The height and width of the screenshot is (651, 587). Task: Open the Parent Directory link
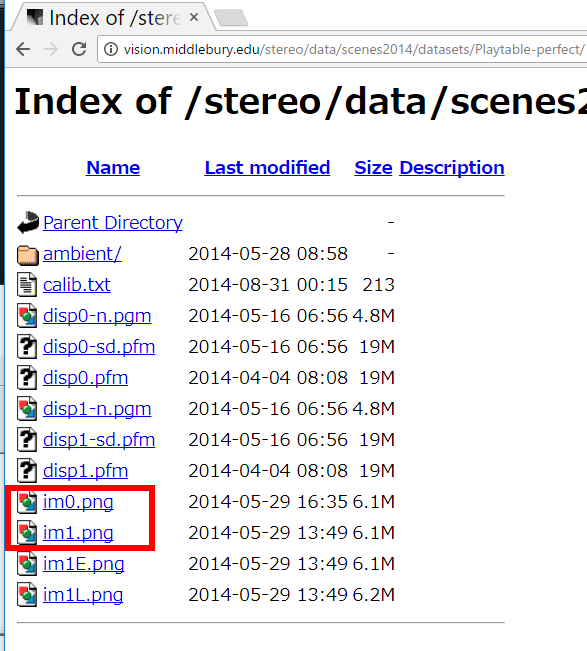coord(113,223)
